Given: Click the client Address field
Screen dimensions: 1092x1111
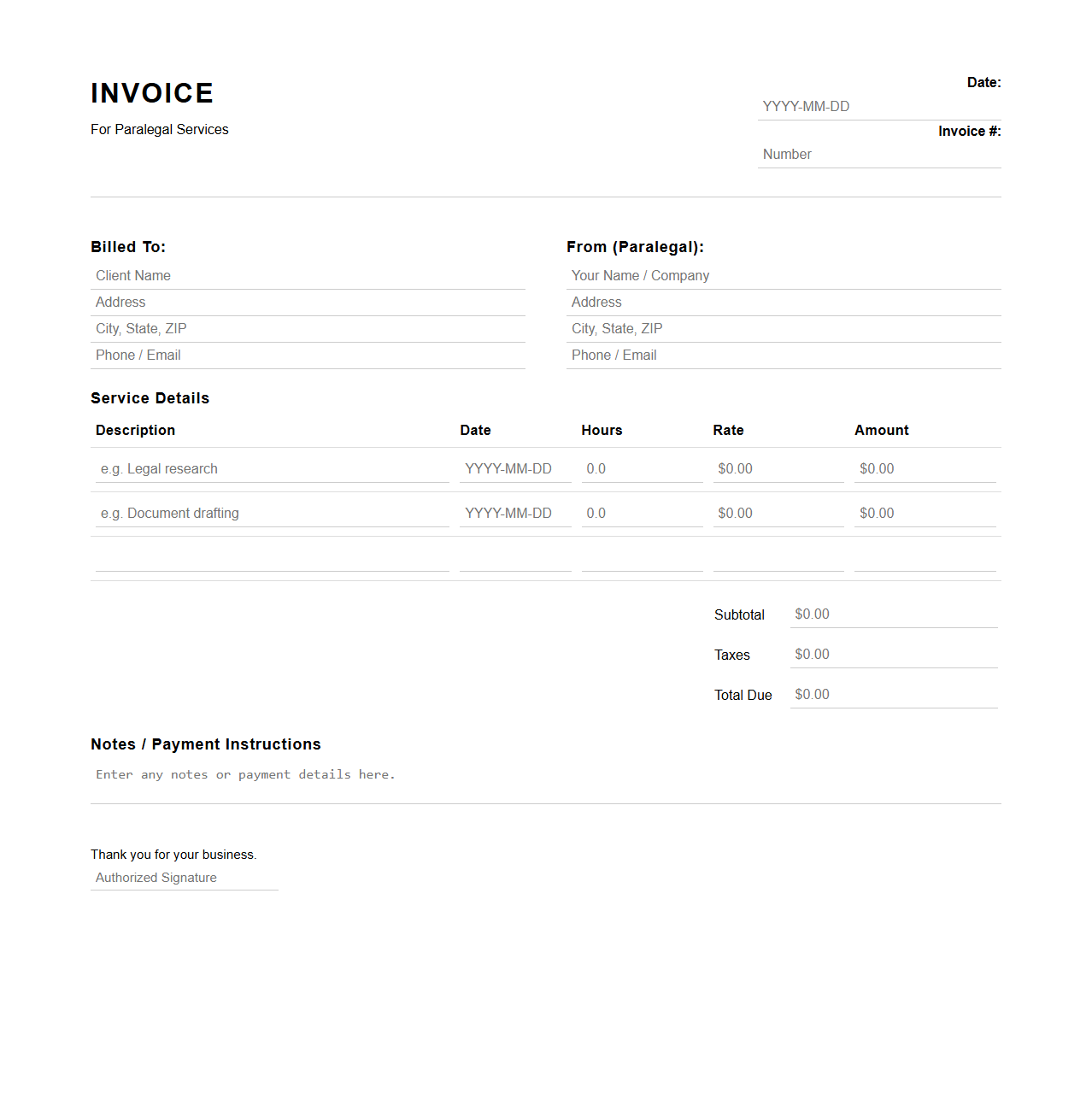Looking at the screenshot, I should 308,302.
